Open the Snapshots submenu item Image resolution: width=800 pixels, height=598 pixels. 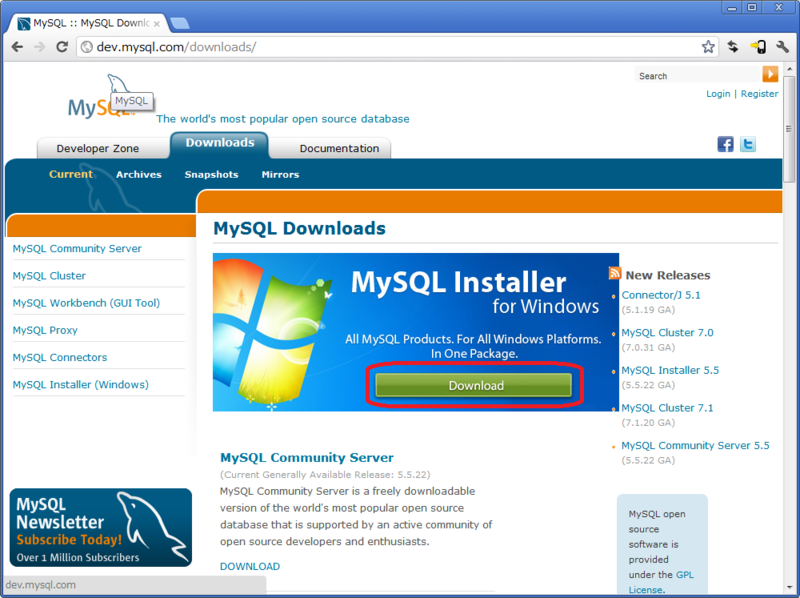(211, 175)
